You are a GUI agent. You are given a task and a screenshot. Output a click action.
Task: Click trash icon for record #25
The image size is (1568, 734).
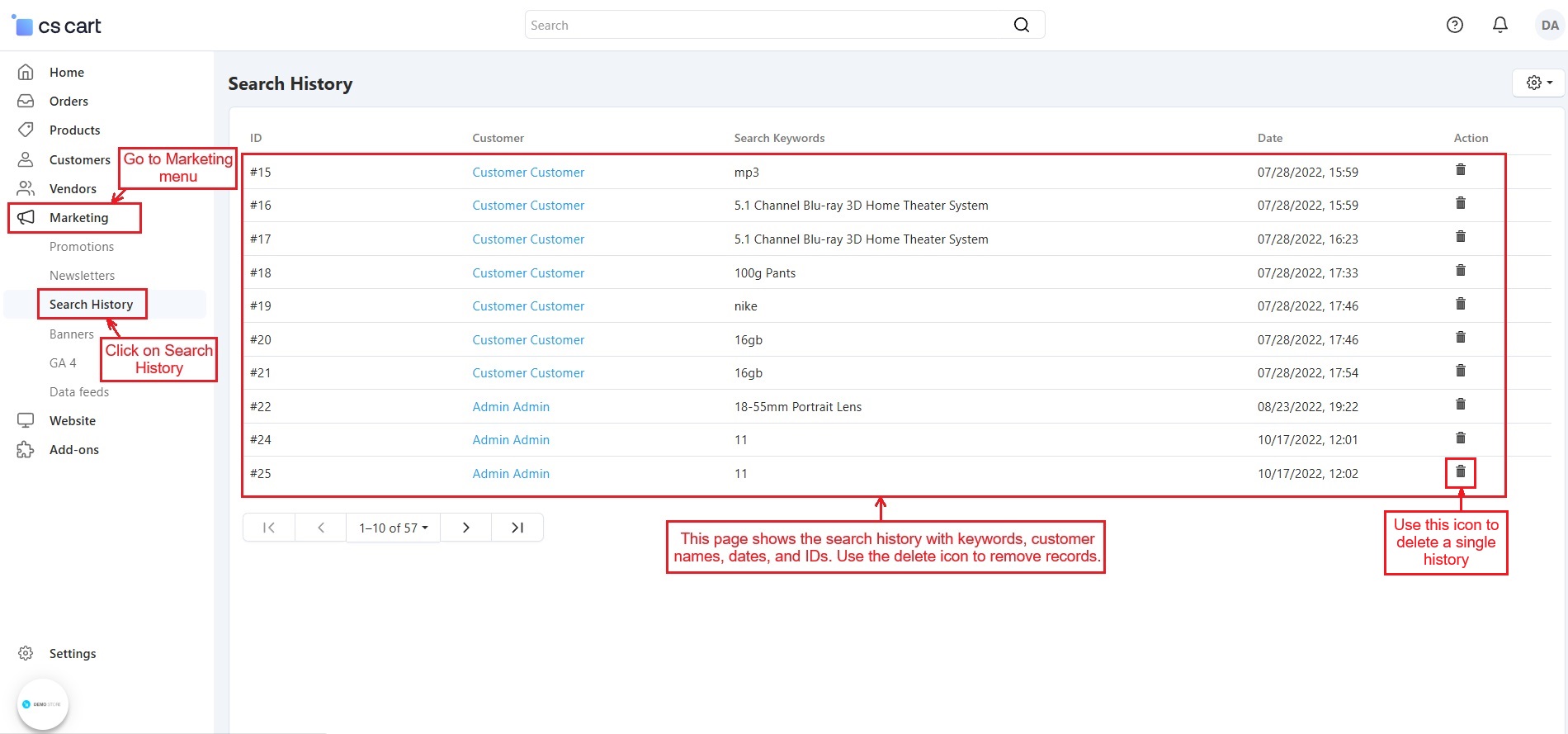click(x=1460, y=471)
